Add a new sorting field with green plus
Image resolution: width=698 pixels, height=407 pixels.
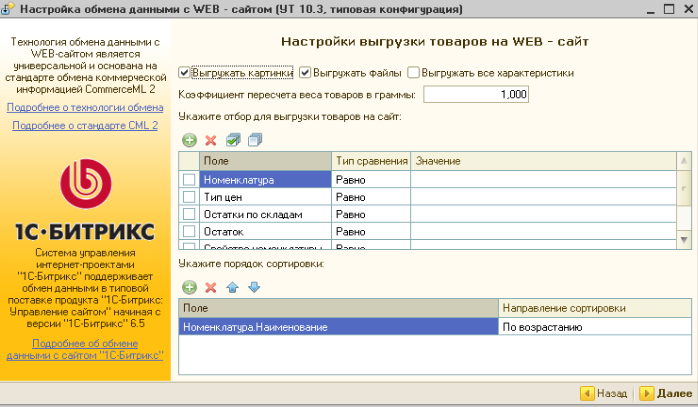coord(189,287)
